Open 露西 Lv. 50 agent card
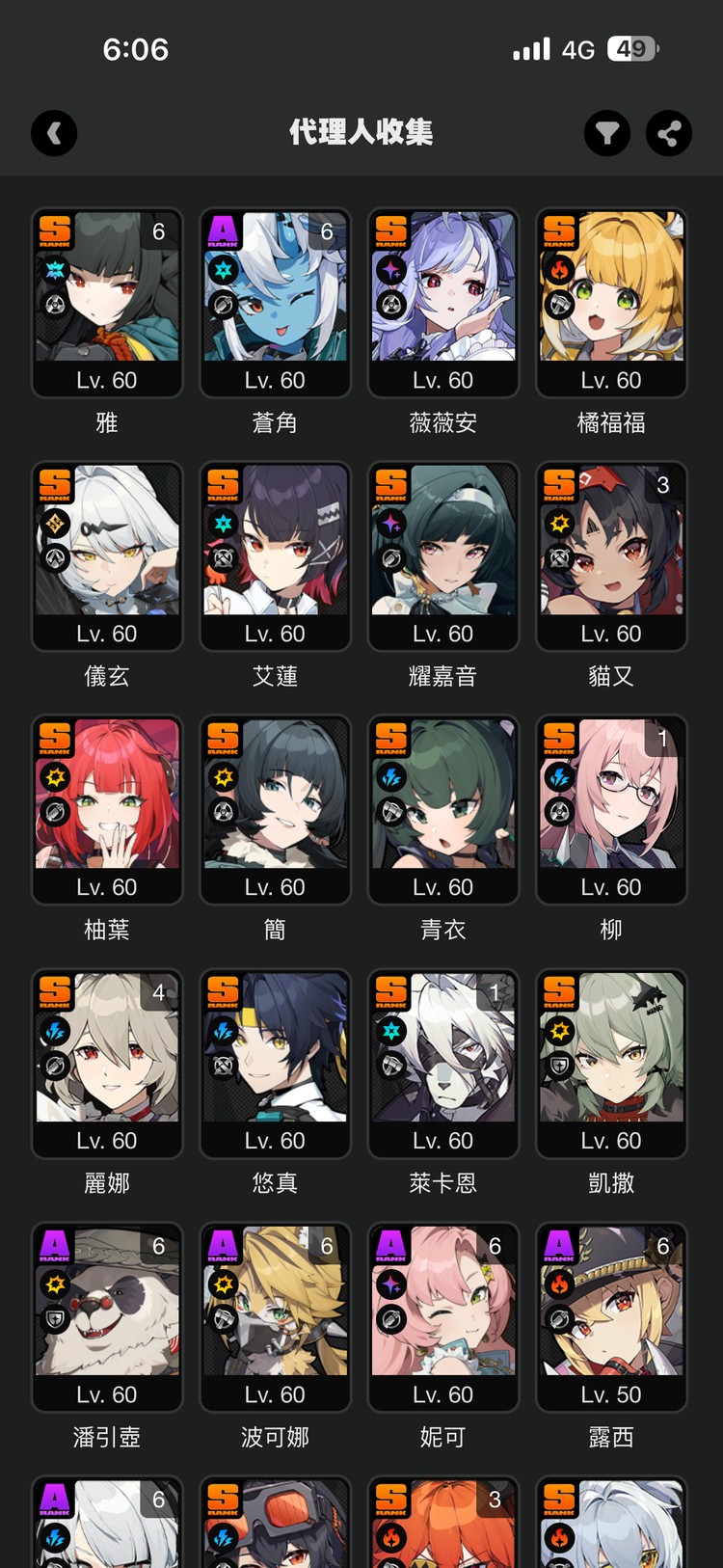This screenshot has width=723, height=1568. 611,1317
